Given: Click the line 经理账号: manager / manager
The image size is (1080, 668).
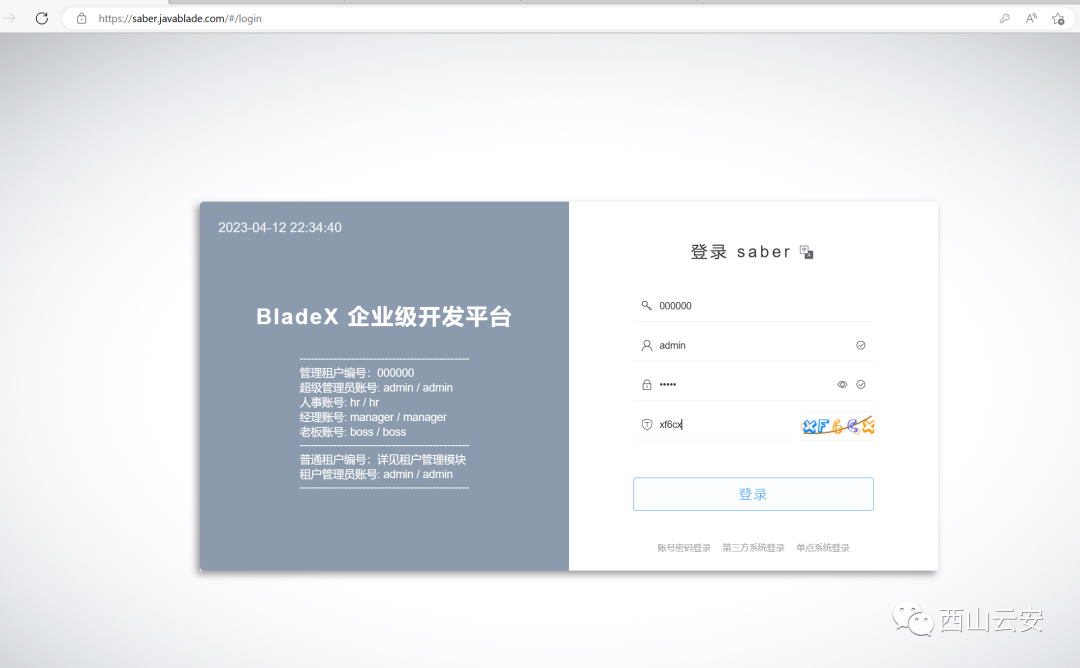Looking at the screenshot, I should pyautogui.click(x=373, y=417).
